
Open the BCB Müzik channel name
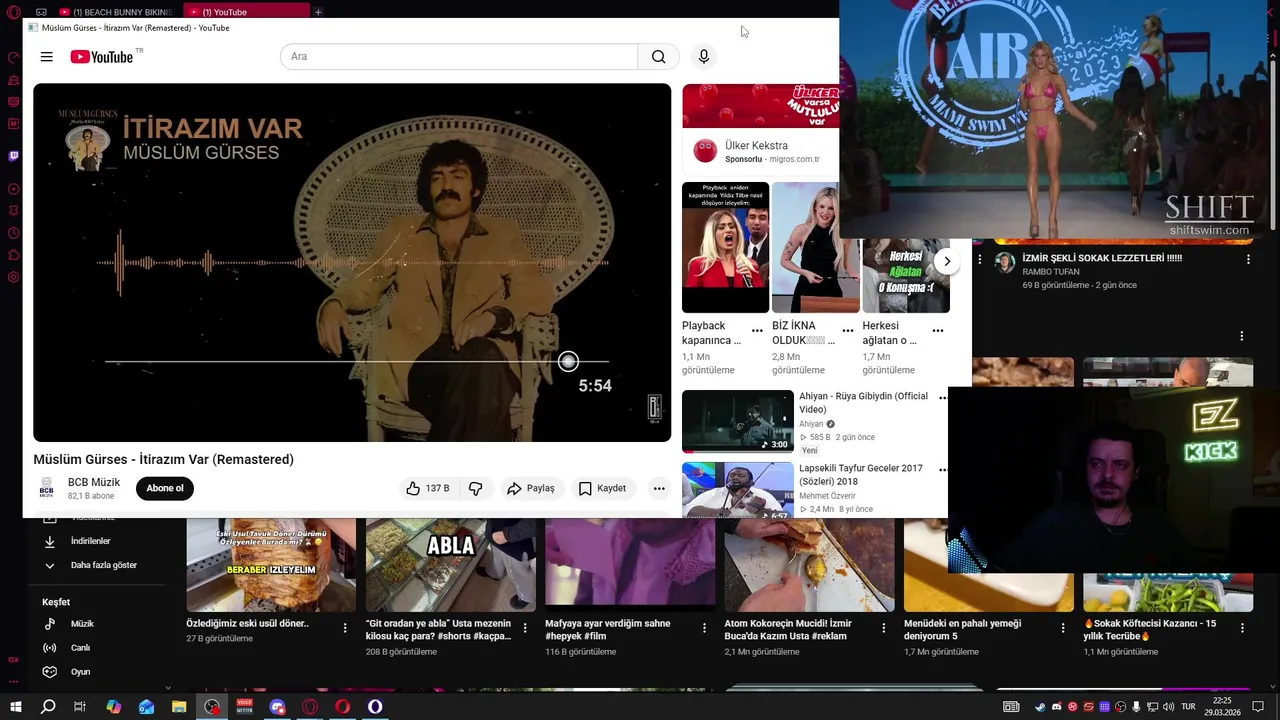tap(94, 482)
